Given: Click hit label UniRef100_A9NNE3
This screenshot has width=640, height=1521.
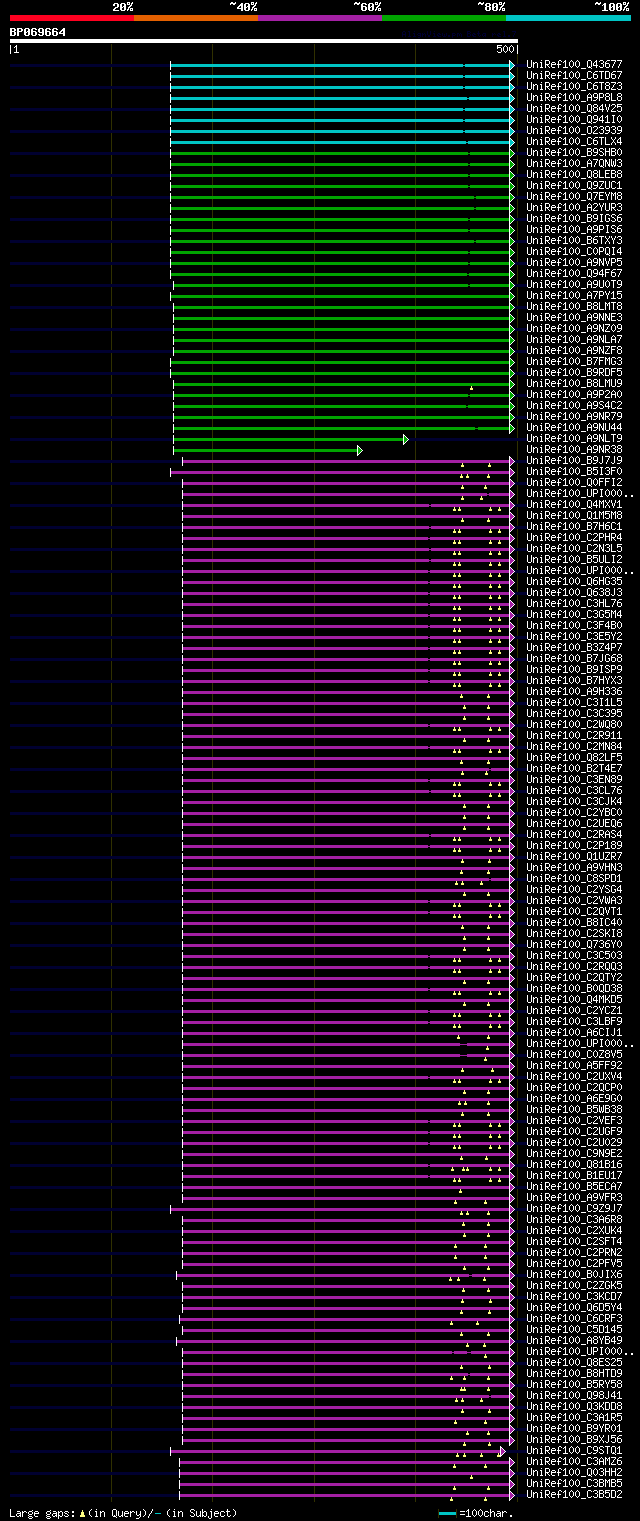Looking at the screenshot, I should (x=574, y=317).
